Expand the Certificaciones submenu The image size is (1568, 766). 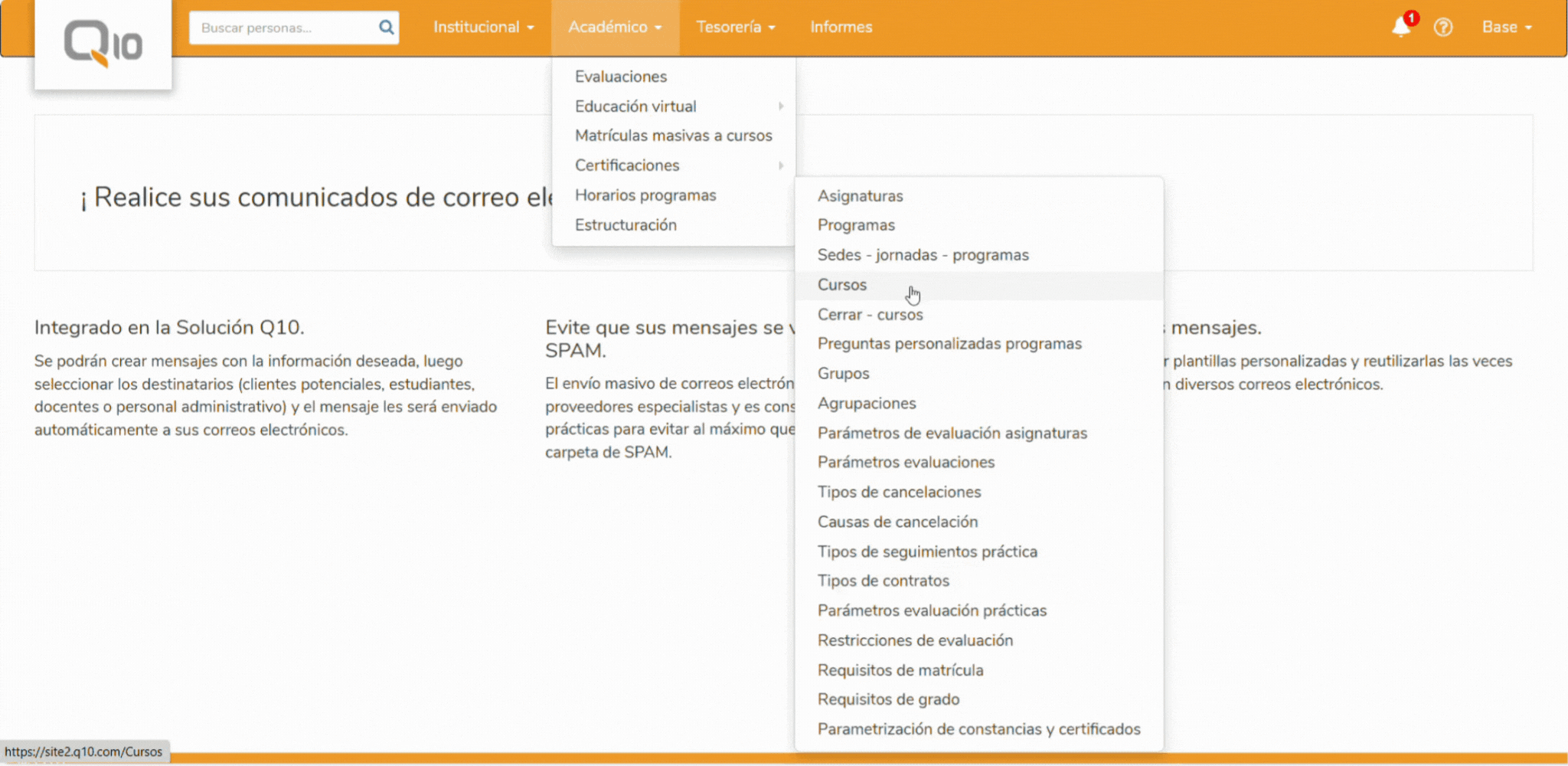[x=627, y=165]
